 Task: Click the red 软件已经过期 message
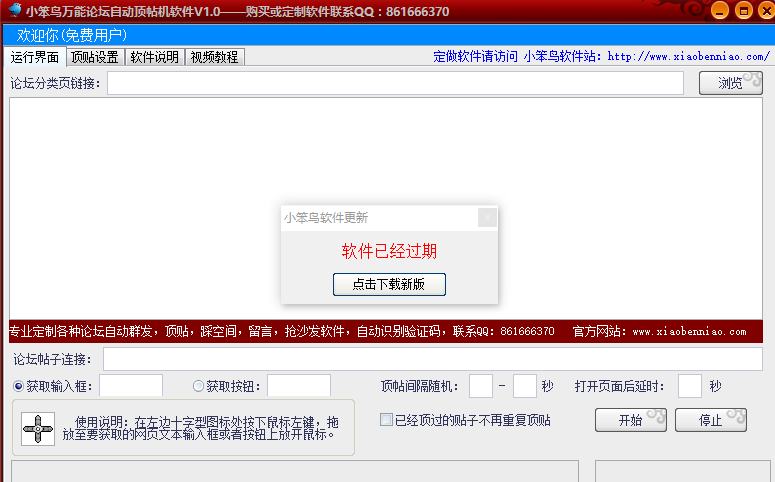pyautogui.click(x=389, y=251)
